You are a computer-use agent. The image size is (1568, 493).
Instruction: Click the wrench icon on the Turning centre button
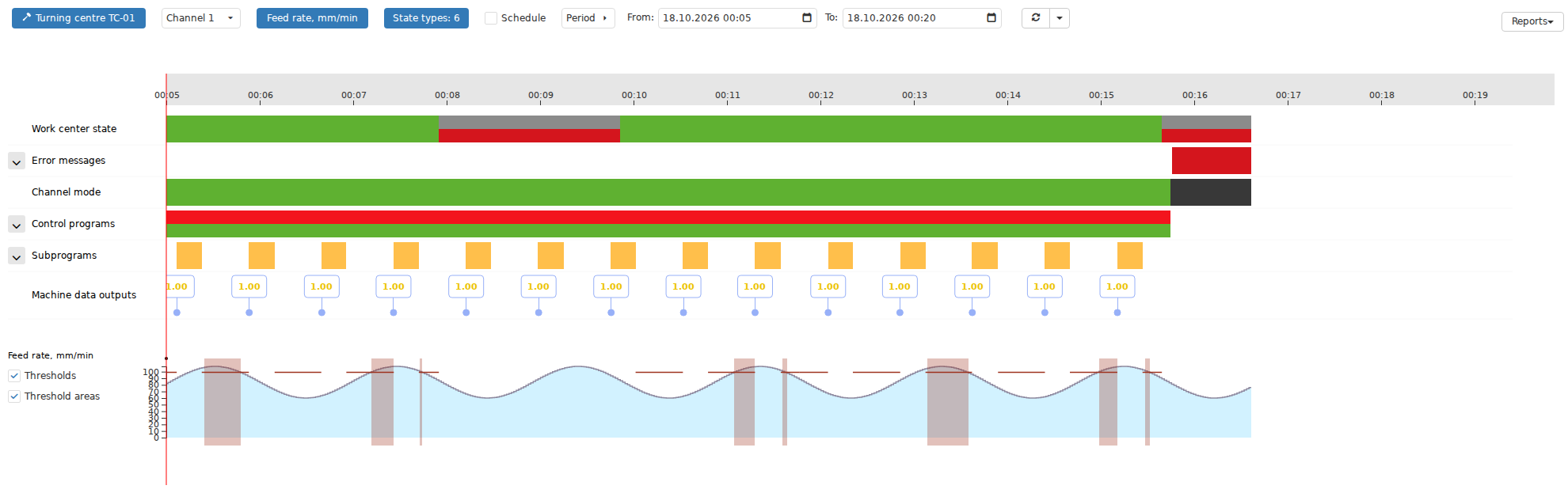(26, 17)
